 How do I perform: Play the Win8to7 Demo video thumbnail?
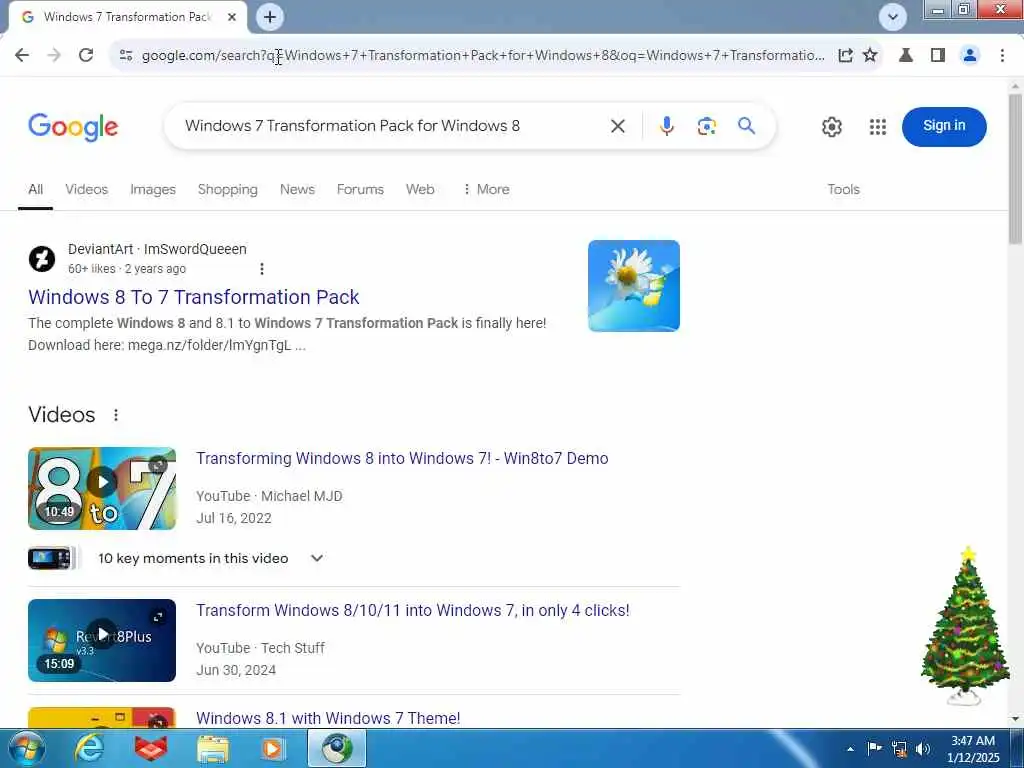coord(102,488)
